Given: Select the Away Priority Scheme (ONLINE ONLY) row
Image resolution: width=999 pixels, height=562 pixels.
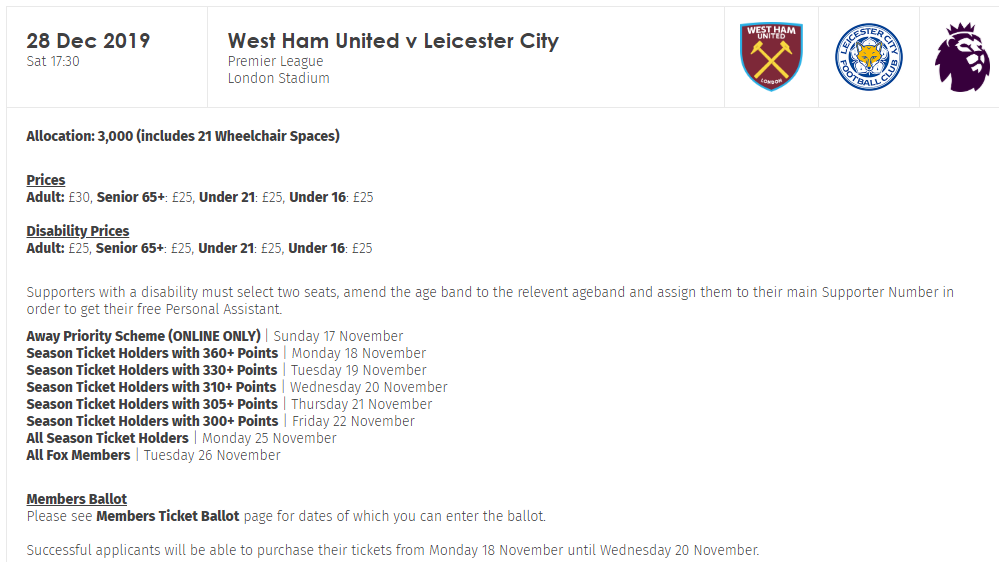Looking at the screenshot, I should coord(215,336).
